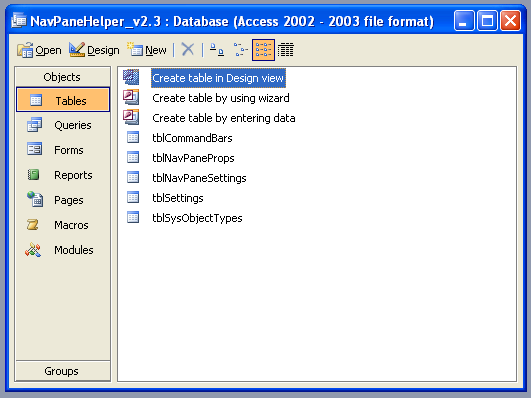Click the tblCommandBars table icon
Image resolution: width=531 pixels, height=398 pixels.
(133, 138)
